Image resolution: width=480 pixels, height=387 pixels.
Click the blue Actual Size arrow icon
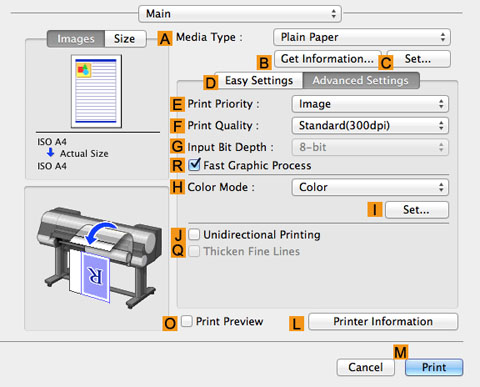coord(50,153)
